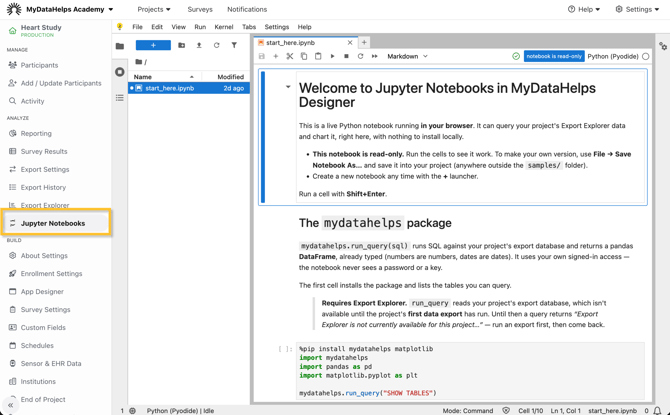Viewport: 670px width, 415px height.
Task: Open the Edit menu
Action: tap(157, 27)
